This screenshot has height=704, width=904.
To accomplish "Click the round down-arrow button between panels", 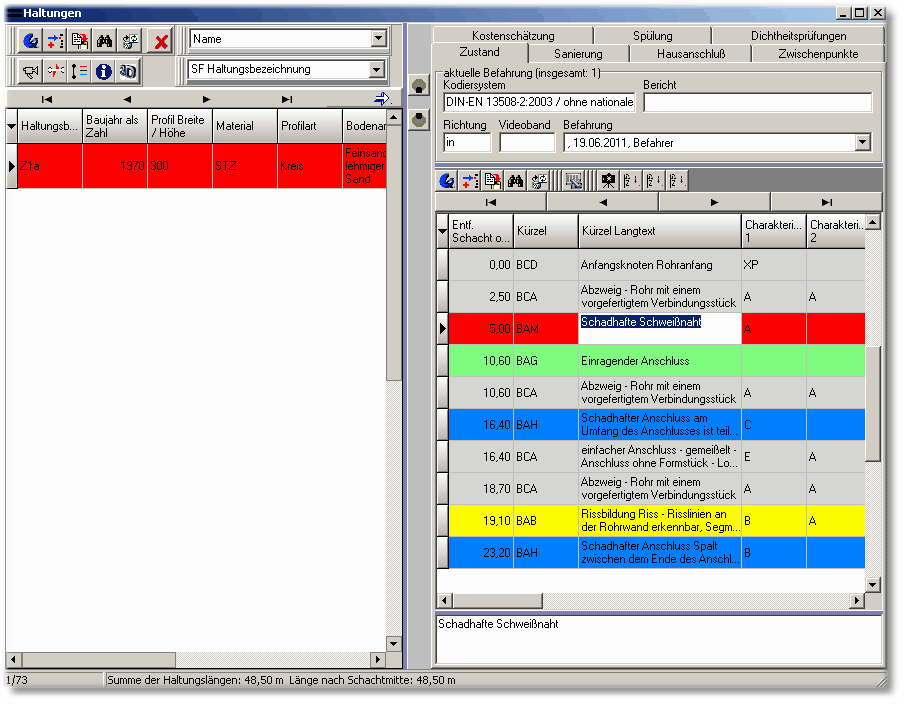I will [420, 119].
